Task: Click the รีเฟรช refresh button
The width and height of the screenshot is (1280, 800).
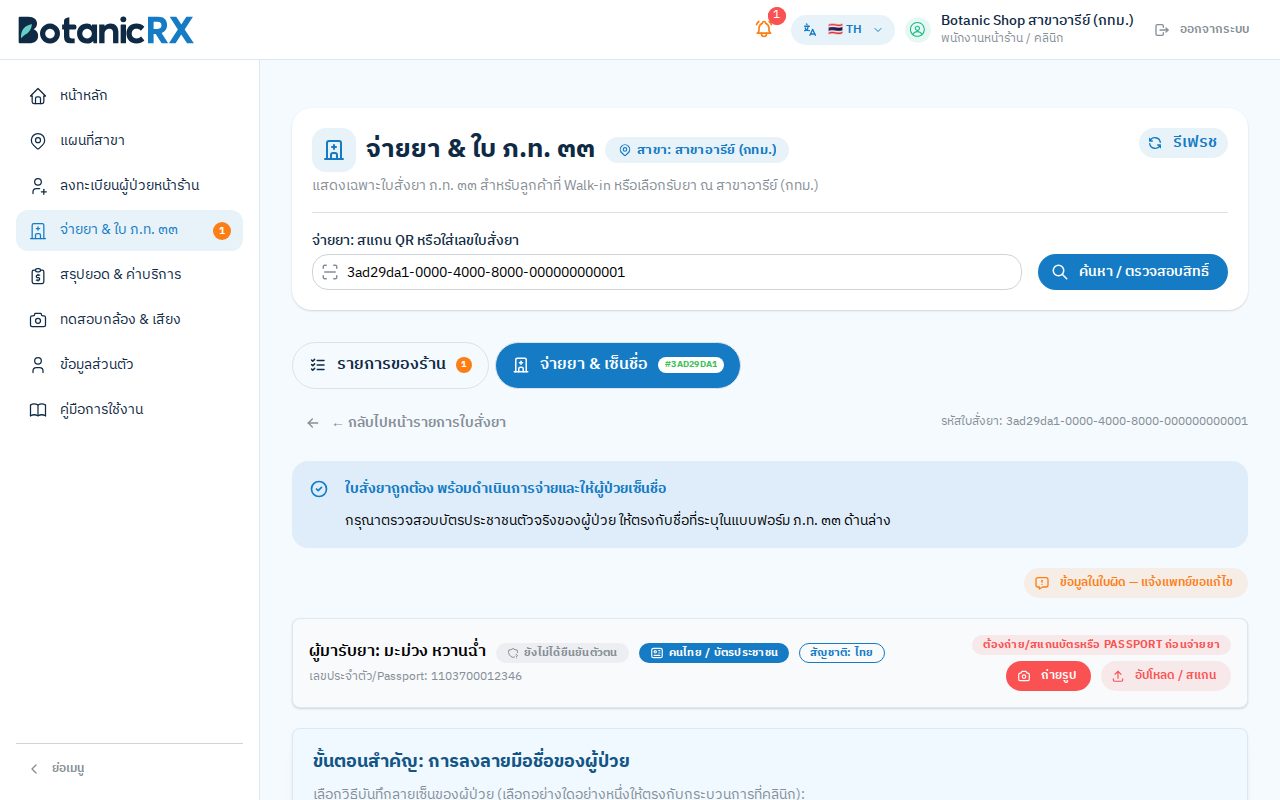Action: (1183, 143)
